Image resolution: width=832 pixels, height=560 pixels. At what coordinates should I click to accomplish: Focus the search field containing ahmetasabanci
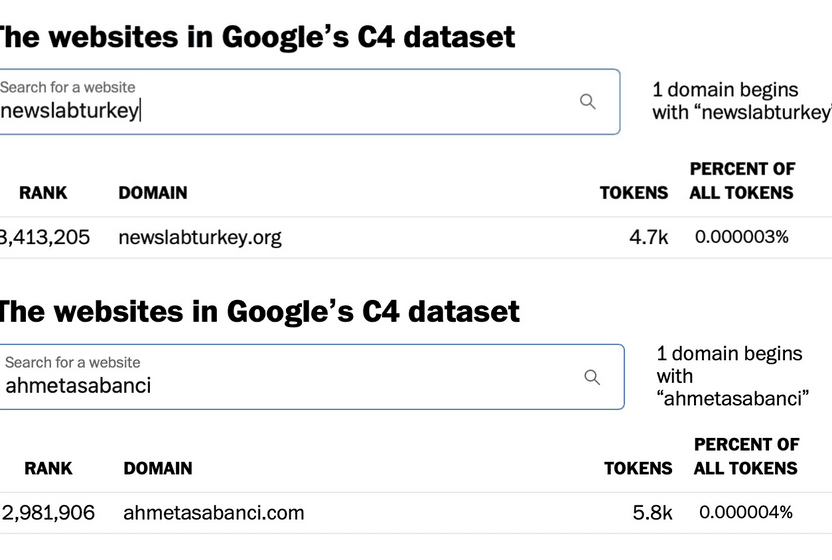click(311, 377)
